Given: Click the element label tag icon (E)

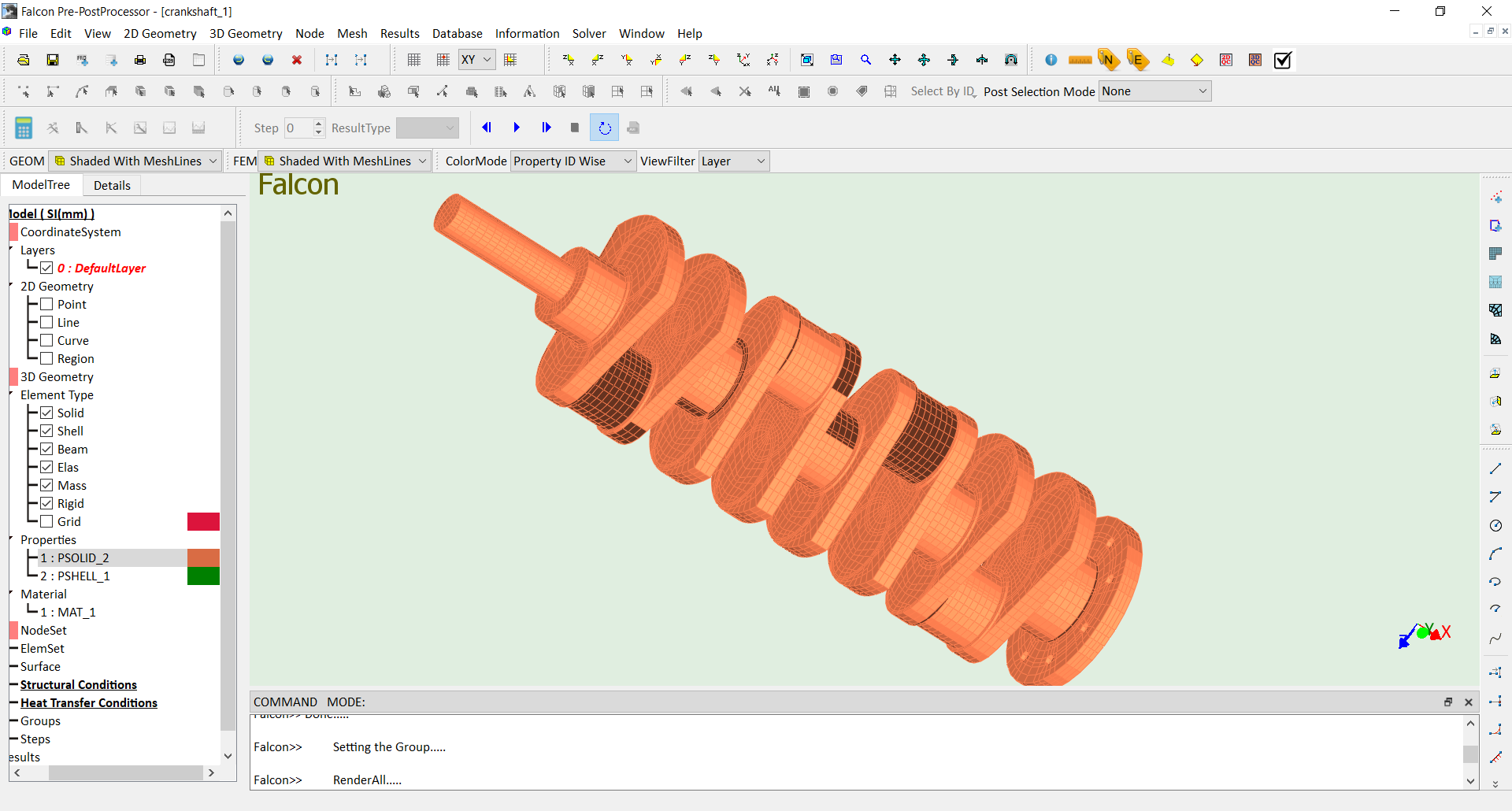Looking at the screenshot, I should click(x=1138, y=60).
